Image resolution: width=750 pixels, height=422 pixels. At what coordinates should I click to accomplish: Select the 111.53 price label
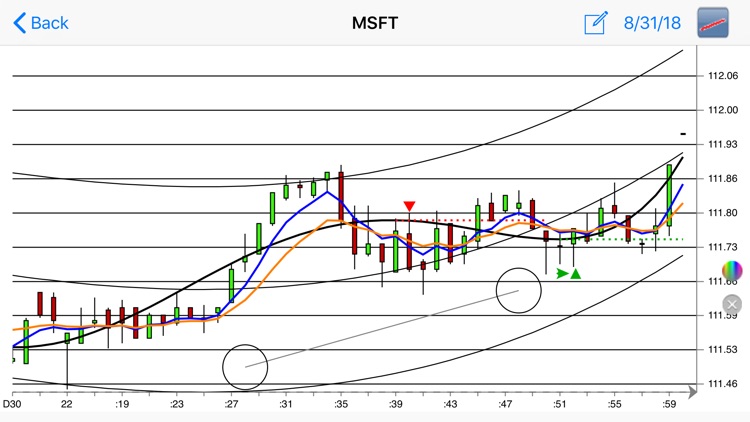pyautogui.click(x=723, y=350)
